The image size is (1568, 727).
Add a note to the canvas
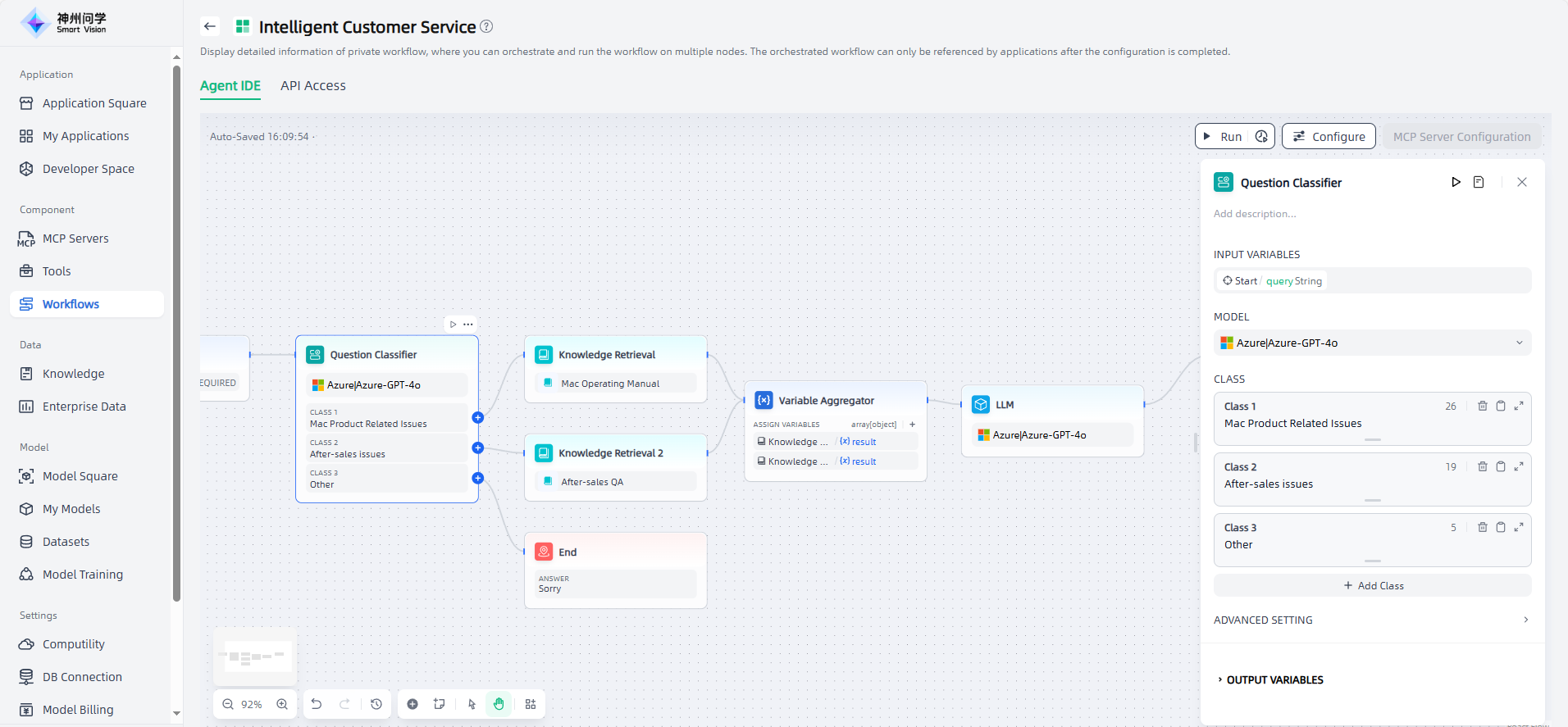tap(440, 704)
